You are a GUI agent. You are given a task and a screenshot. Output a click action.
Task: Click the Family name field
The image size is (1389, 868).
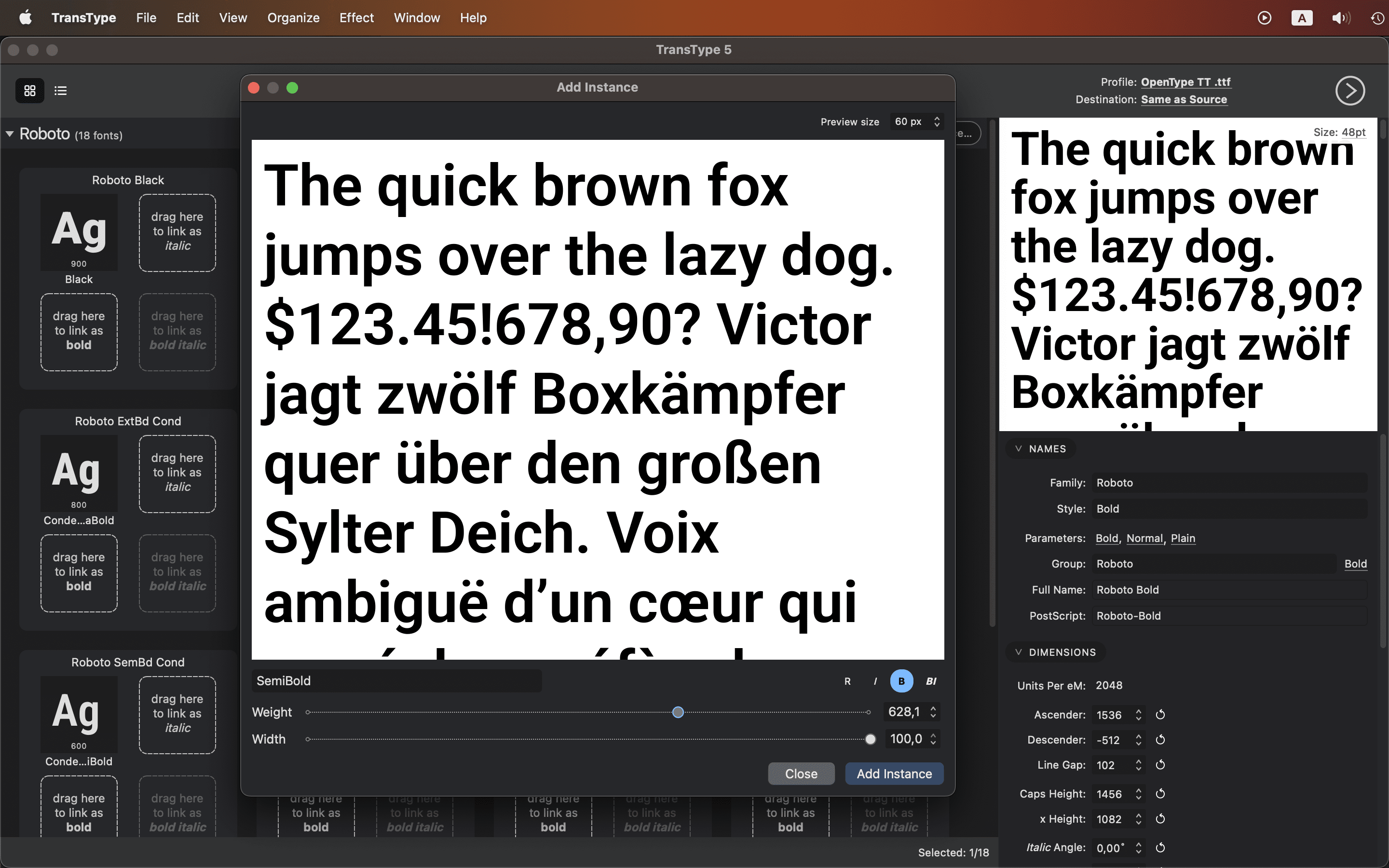tap(1229, 483)
